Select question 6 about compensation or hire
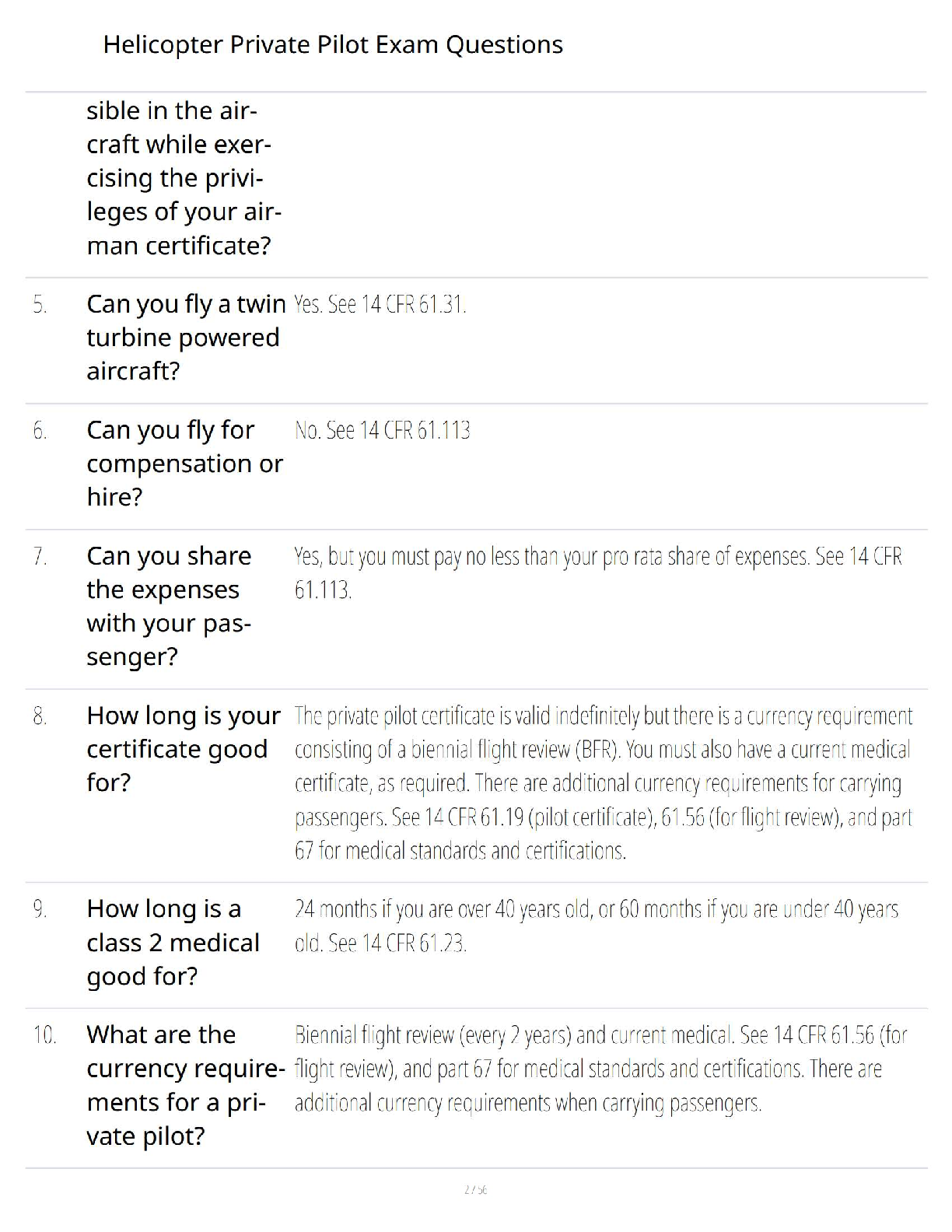This screenshot has height=1232, width=952. click(185, 464)
